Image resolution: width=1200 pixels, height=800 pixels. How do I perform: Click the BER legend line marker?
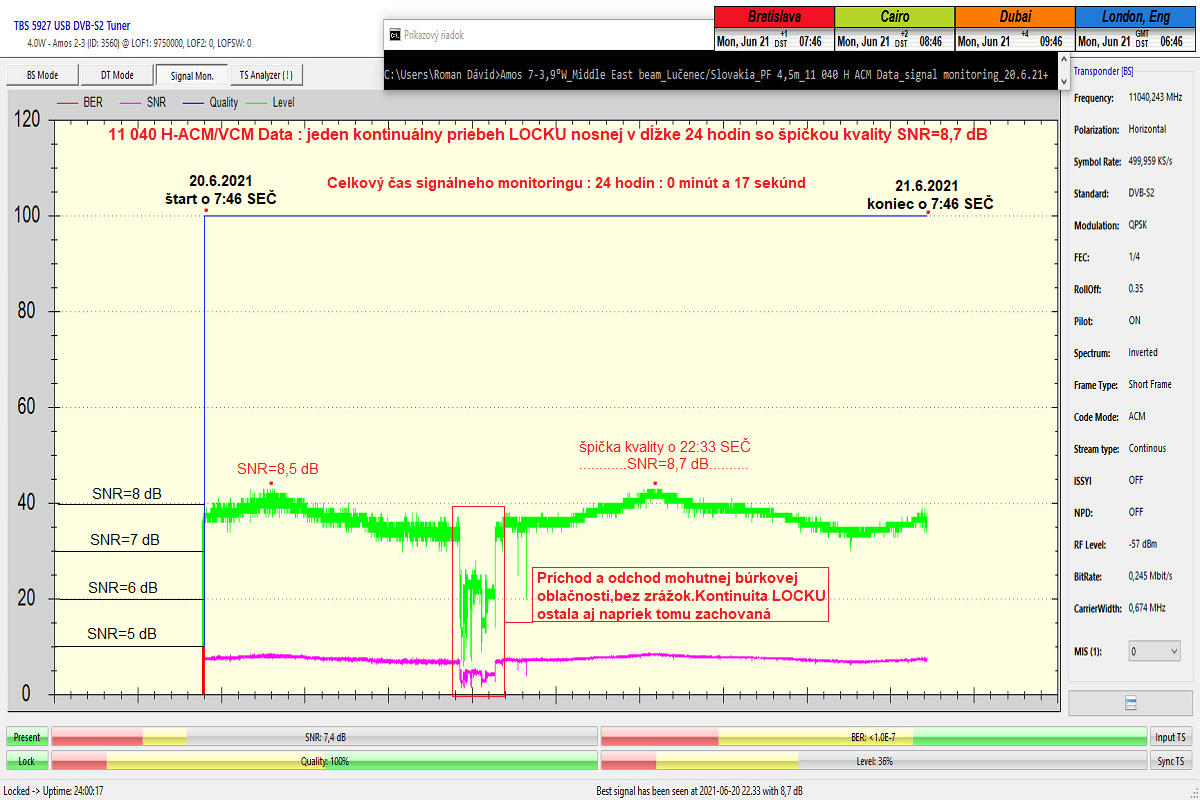coord(68,102)
